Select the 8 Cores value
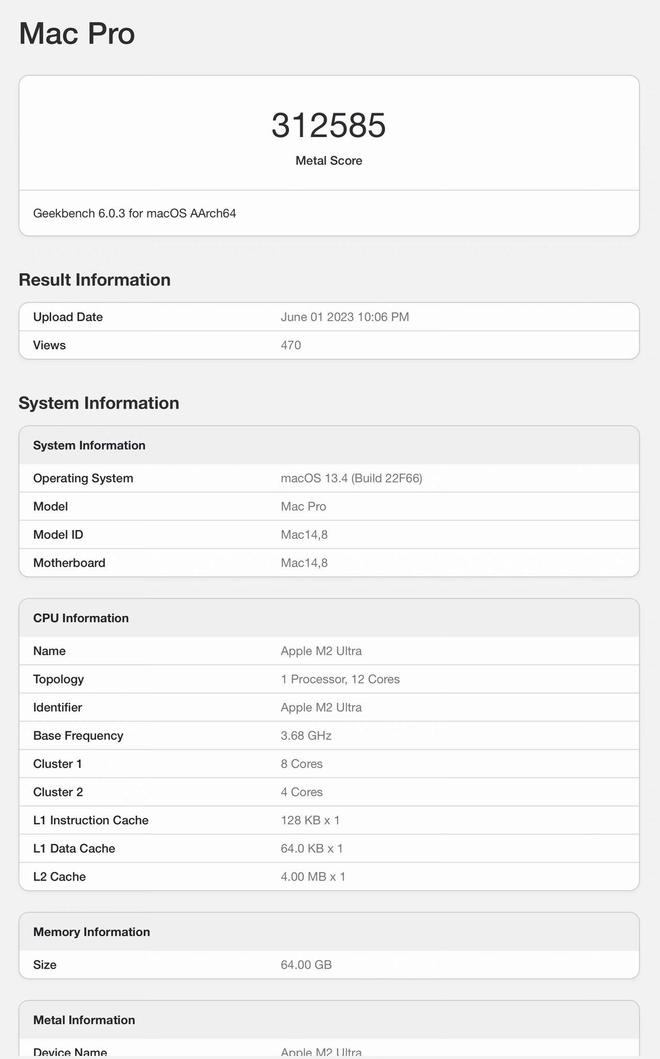 pyautogui.click(x=301, y=764)
